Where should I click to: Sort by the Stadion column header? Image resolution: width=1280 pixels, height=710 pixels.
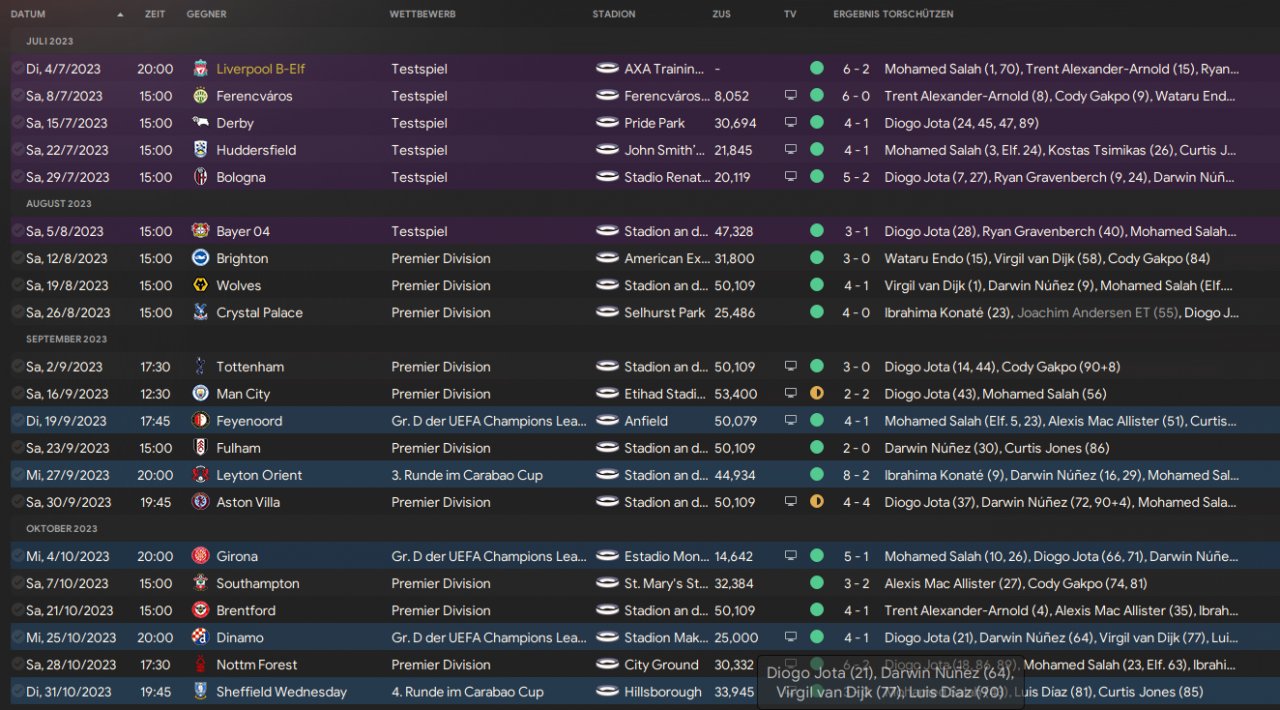[x=613, y=15]
